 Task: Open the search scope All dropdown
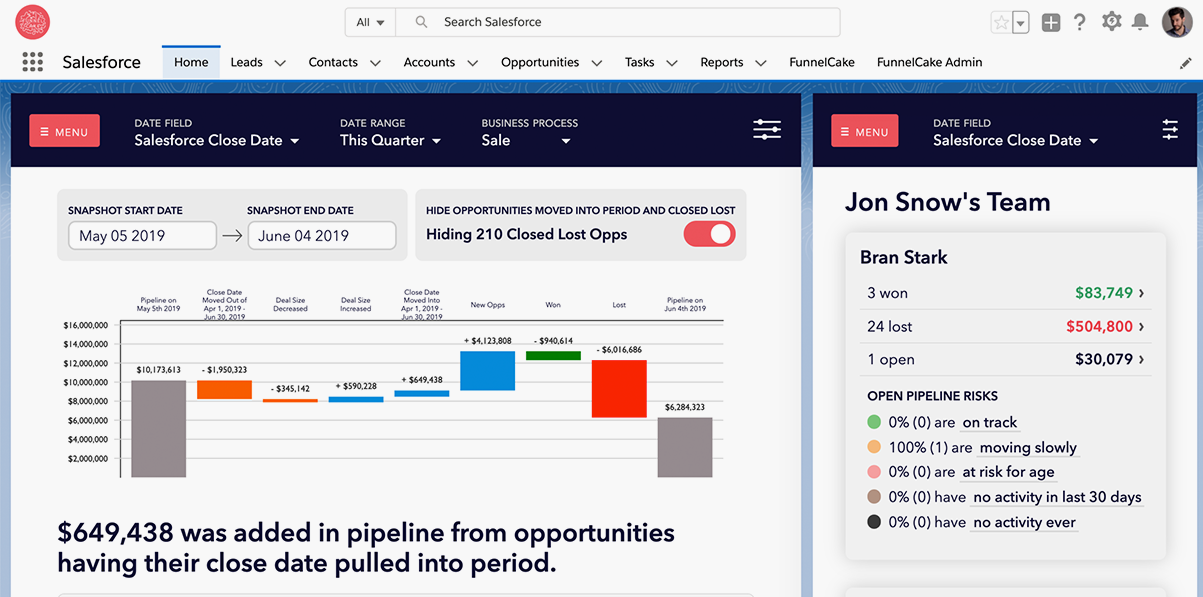[x=370, y=22]
